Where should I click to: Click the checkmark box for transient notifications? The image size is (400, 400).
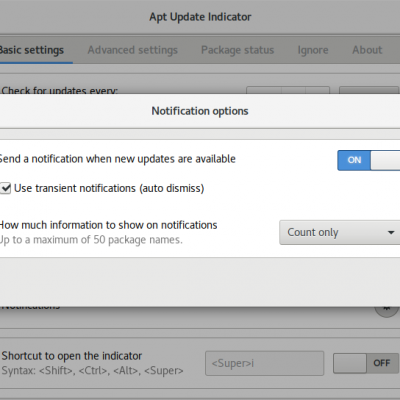tap(5, 188)
